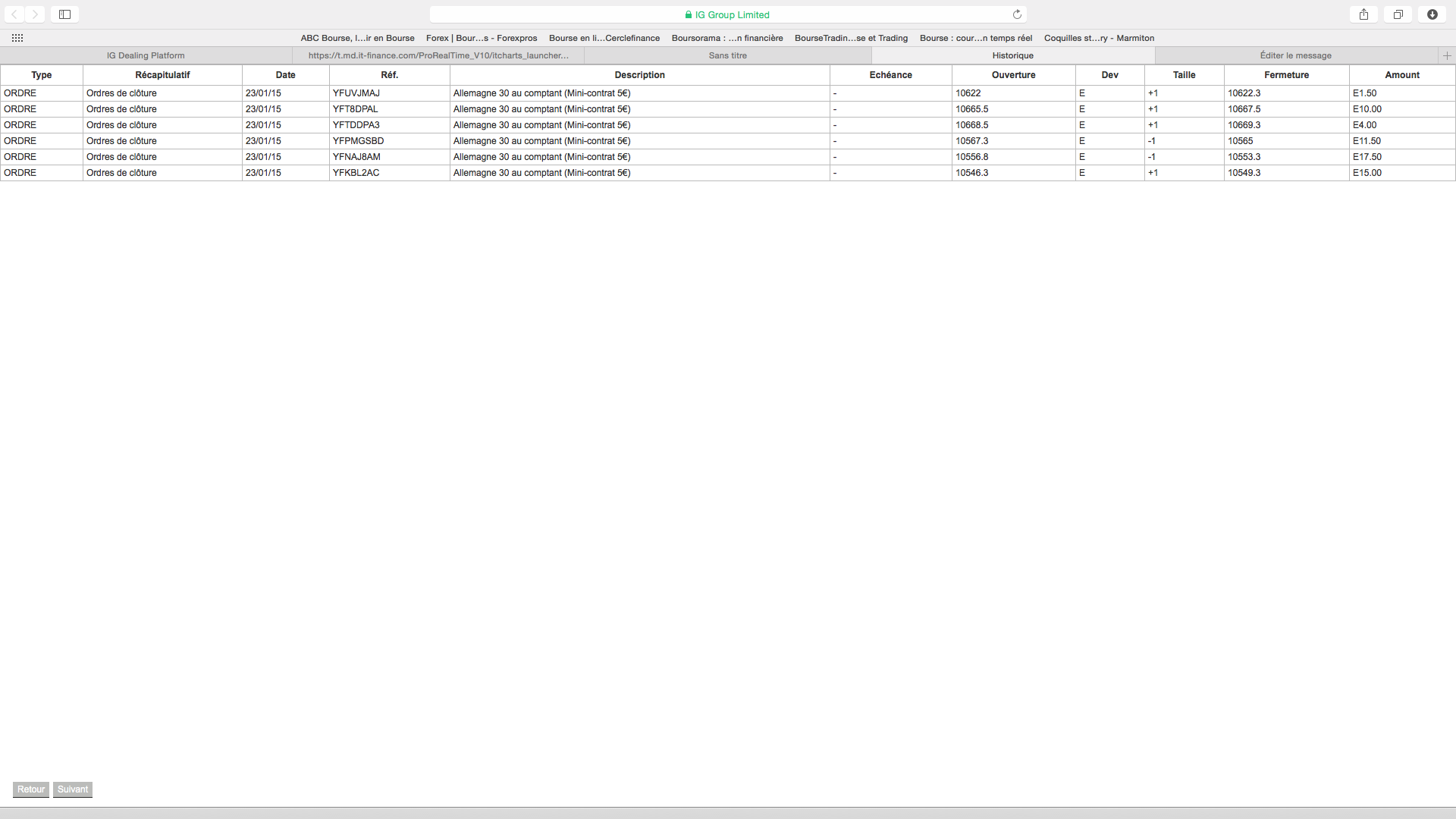Show all tabs overview icon

[1398, 14]
